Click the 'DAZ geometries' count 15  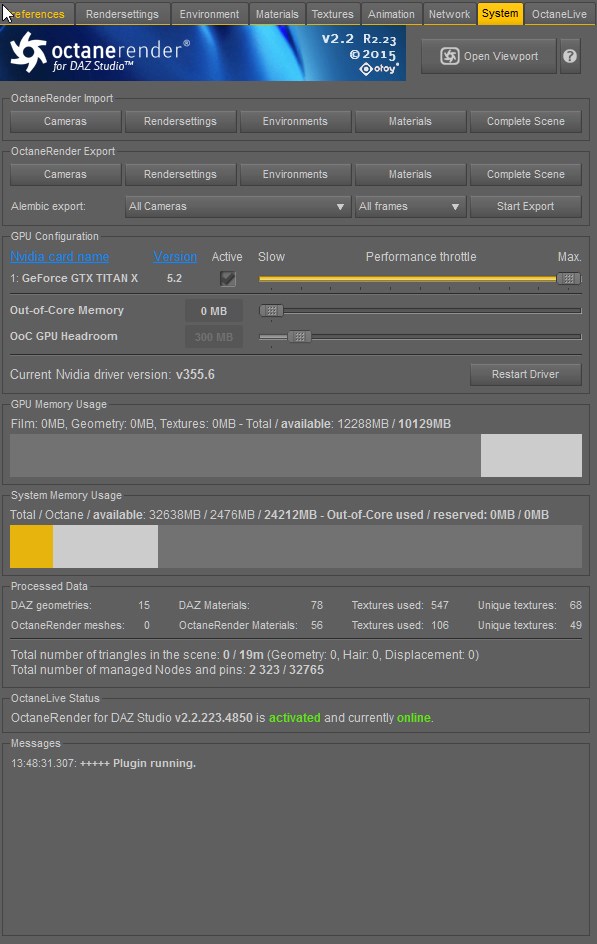pos(144,605)
